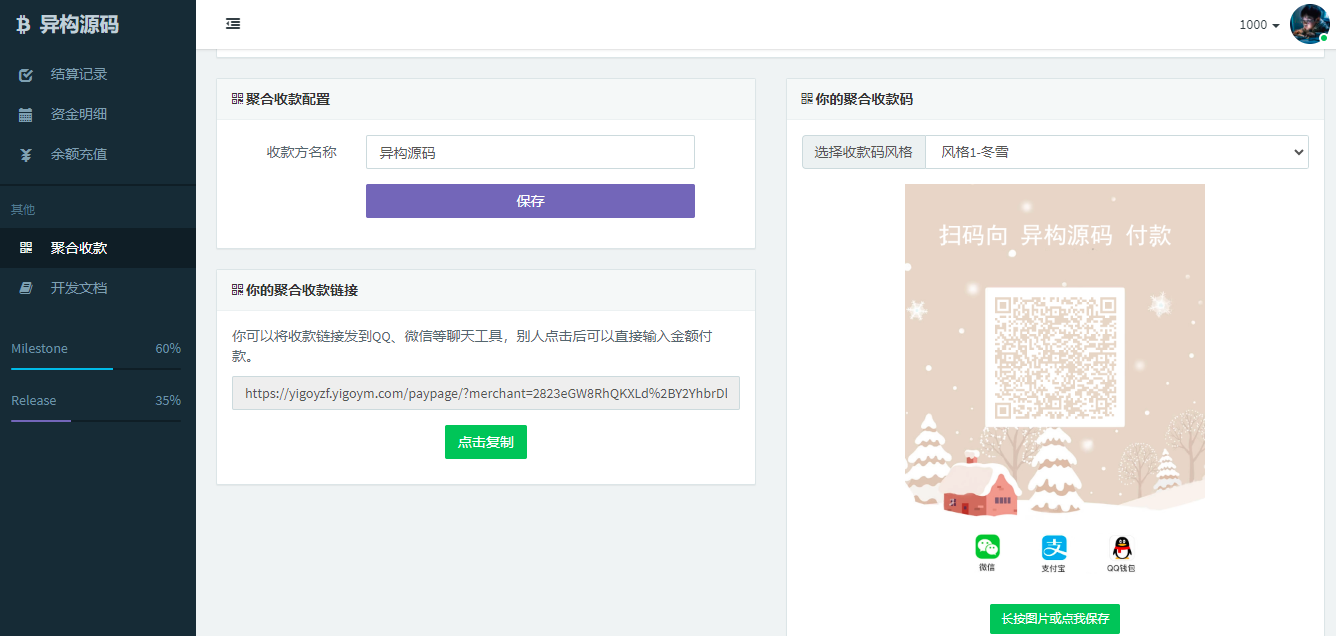Click 选择收款码风格 label box

click(863, 152)
